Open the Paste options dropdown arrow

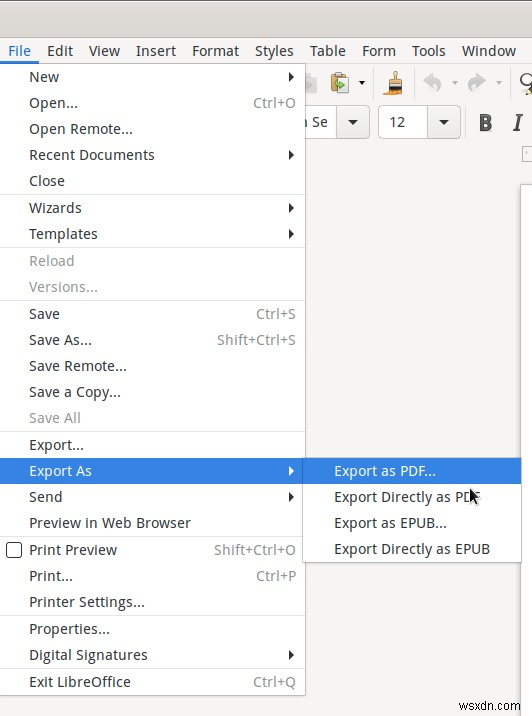tap(362, 83)
